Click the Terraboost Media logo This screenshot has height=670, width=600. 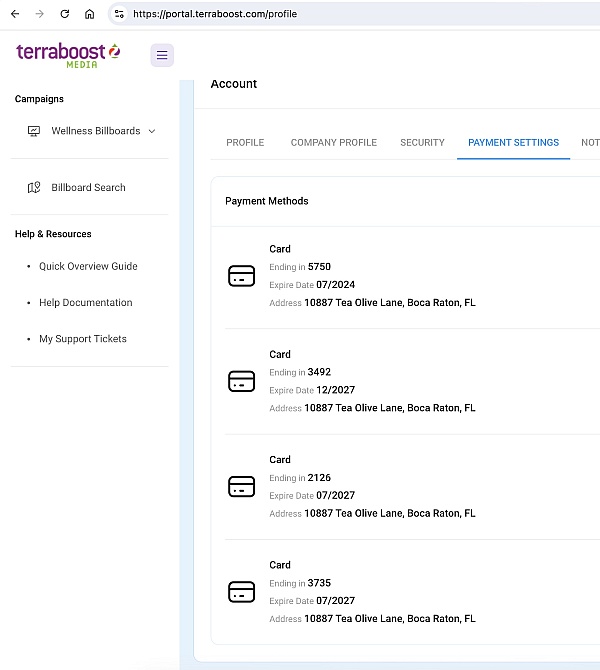[68, 55]
